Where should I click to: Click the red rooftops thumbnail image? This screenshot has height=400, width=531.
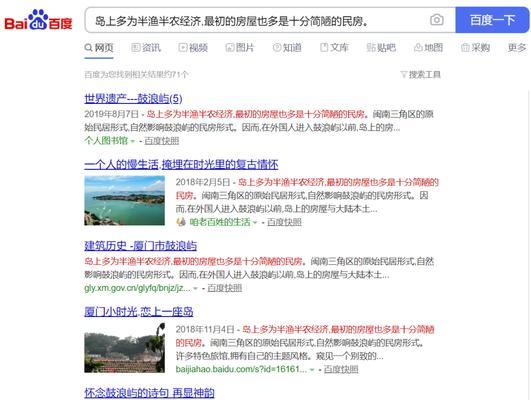coord(125,348)
